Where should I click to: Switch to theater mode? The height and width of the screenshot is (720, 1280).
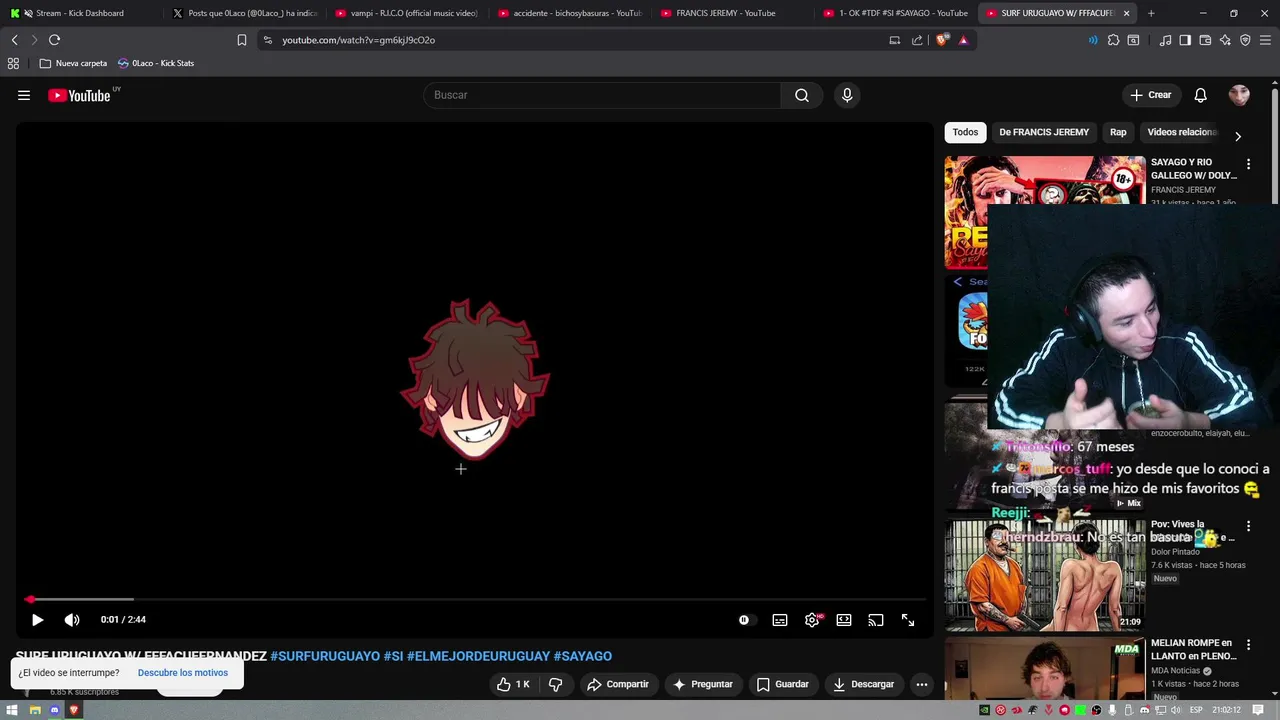(844, 620)
